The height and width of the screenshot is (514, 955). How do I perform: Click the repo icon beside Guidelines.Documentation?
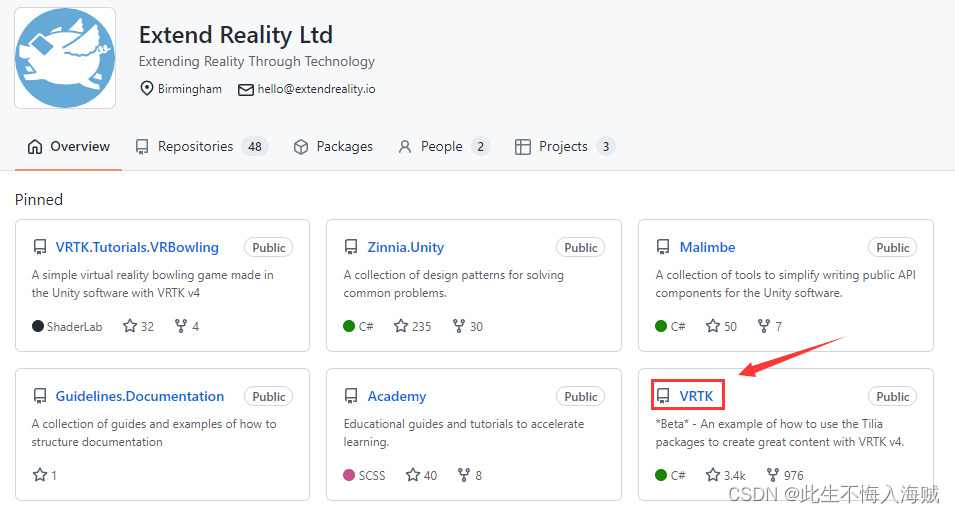coord(40,396)
